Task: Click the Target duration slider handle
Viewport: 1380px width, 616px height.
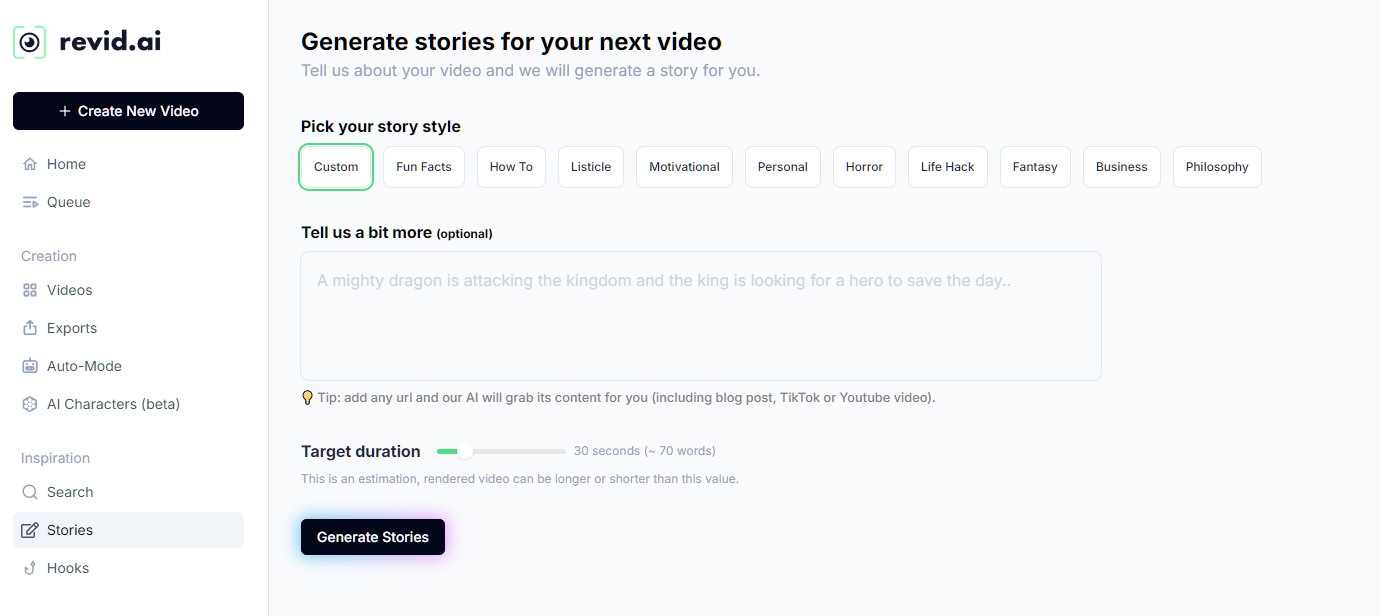Action: click(x=465, y=452)
